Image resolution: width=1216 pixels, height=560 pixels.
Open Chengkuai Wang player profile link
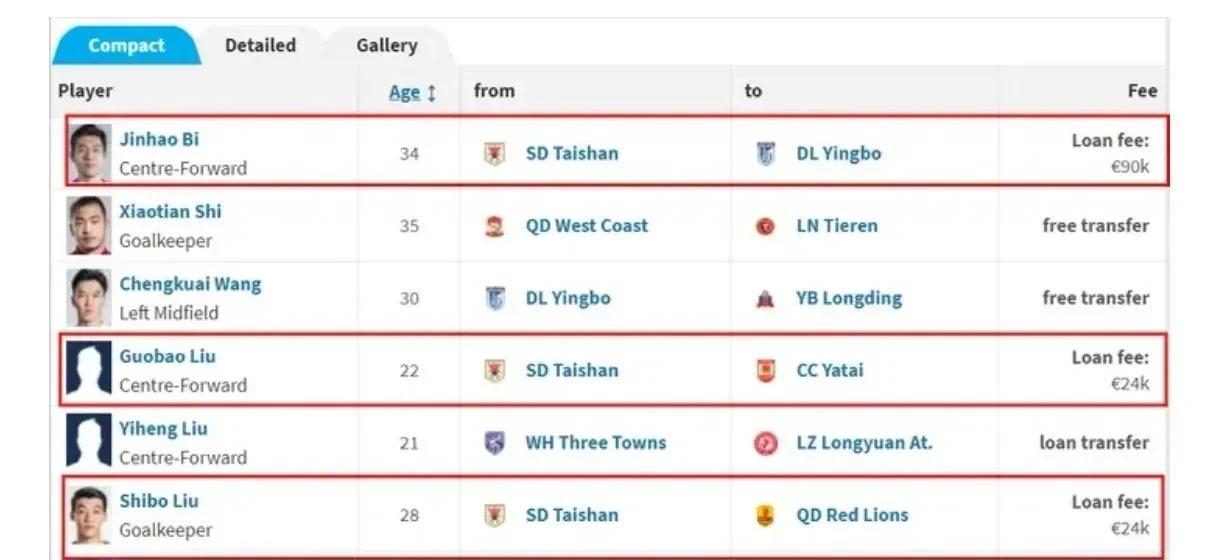(x=190, y=284)
